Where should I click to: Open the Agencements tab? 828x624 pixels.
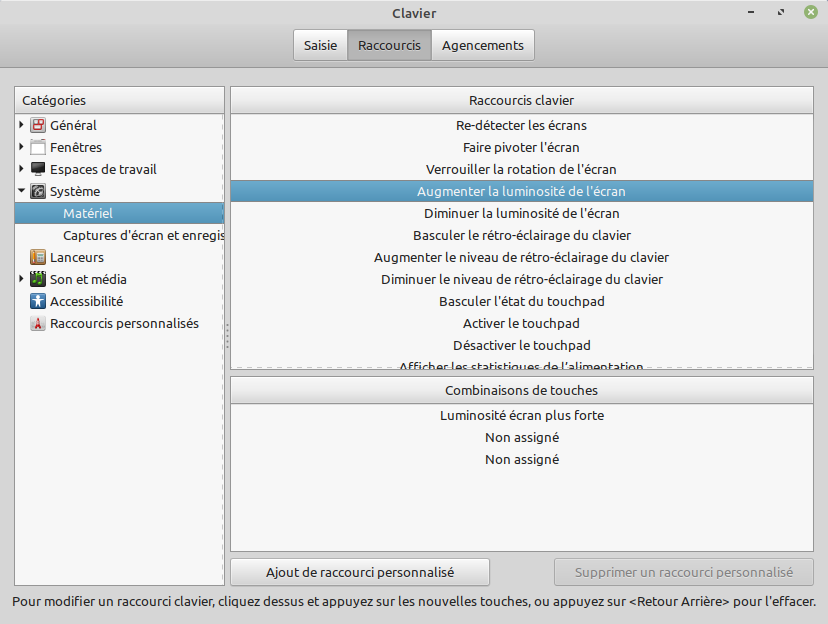(x=482, y=46)
